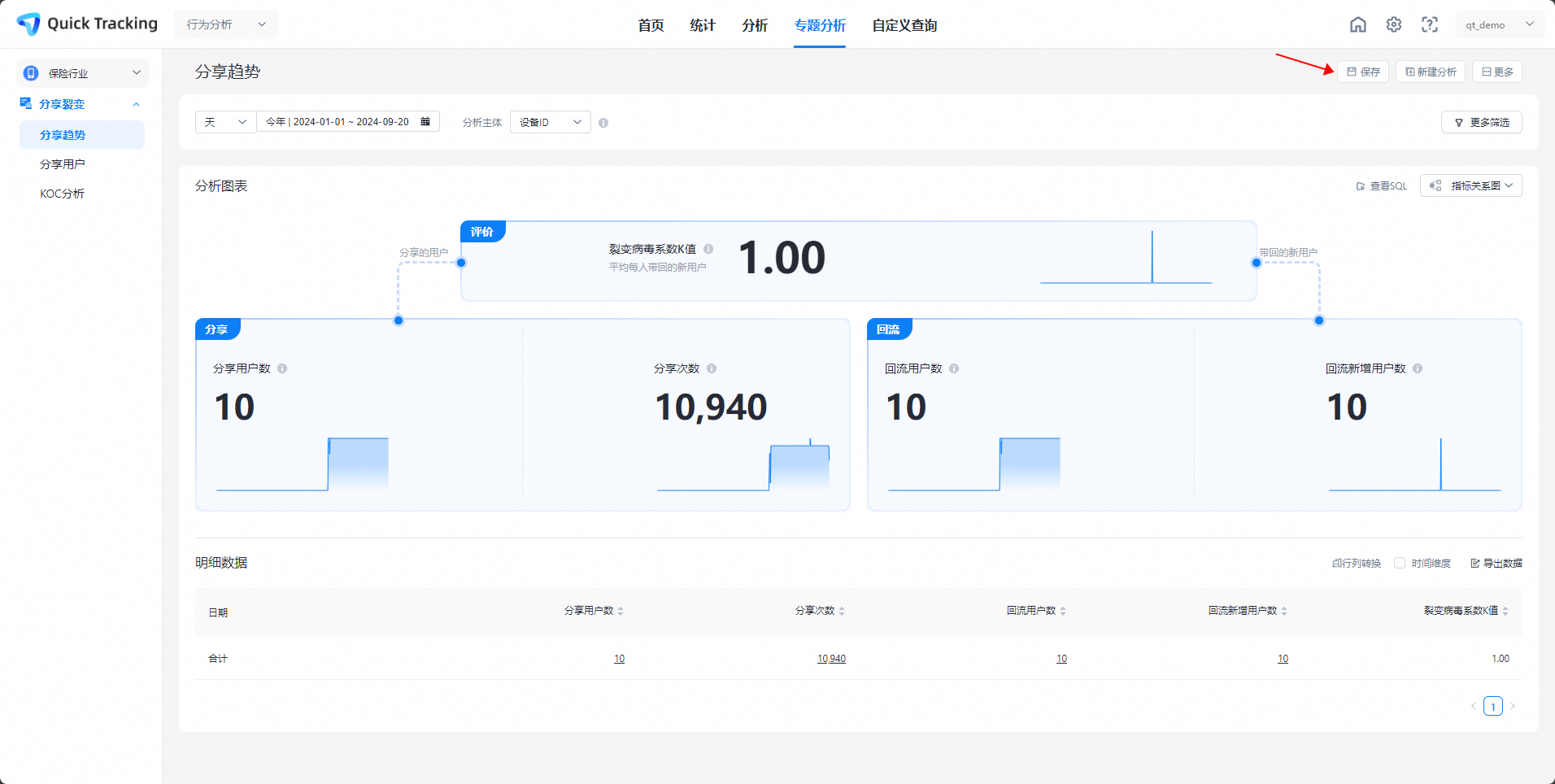The image size is (1555, 784).
Task: Click the 分享用户数 sparkline chart
Action: click(x=303, y=464)
